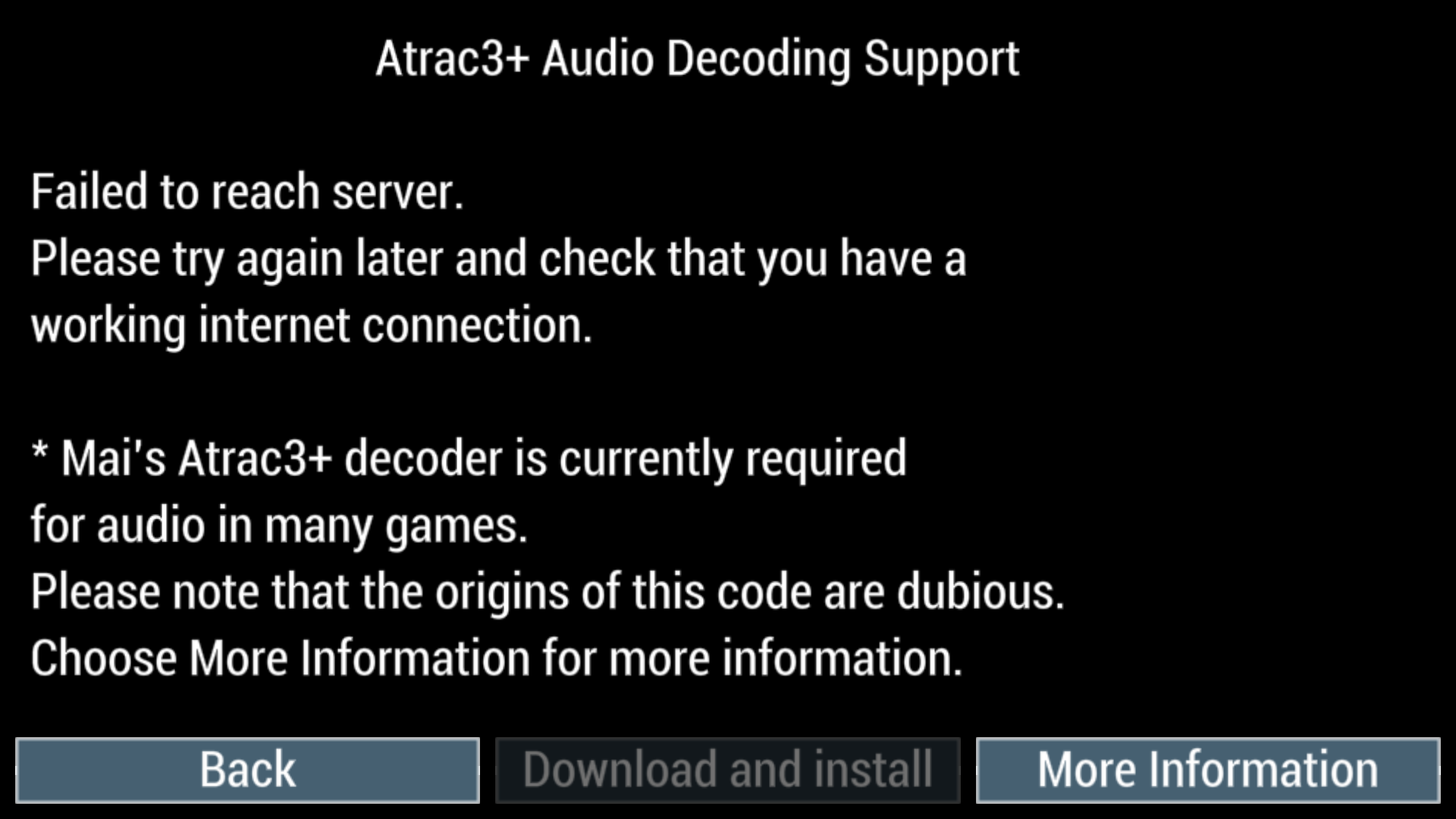Screen dimensions: 1456x819
Task: Click the line about dubious code origins
Action: (x=548, y=591)
